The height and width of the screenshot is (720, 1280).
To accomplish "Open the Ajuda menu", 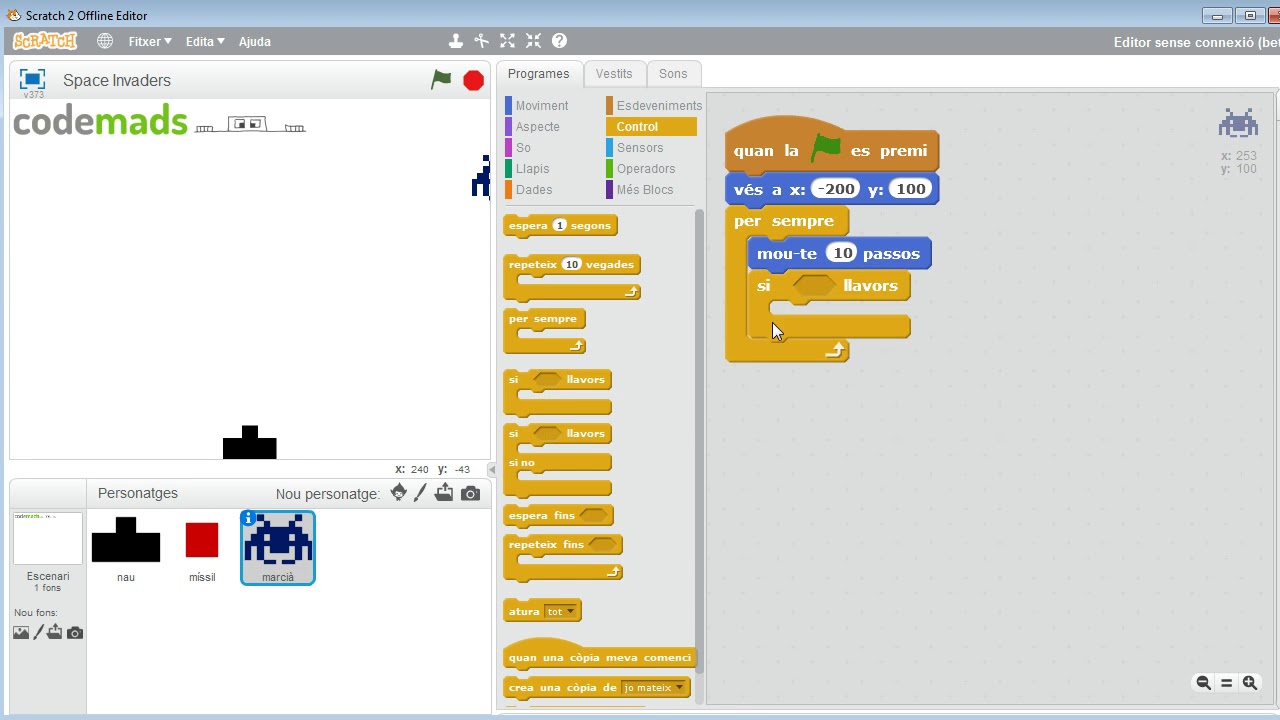I will (255, 41).
